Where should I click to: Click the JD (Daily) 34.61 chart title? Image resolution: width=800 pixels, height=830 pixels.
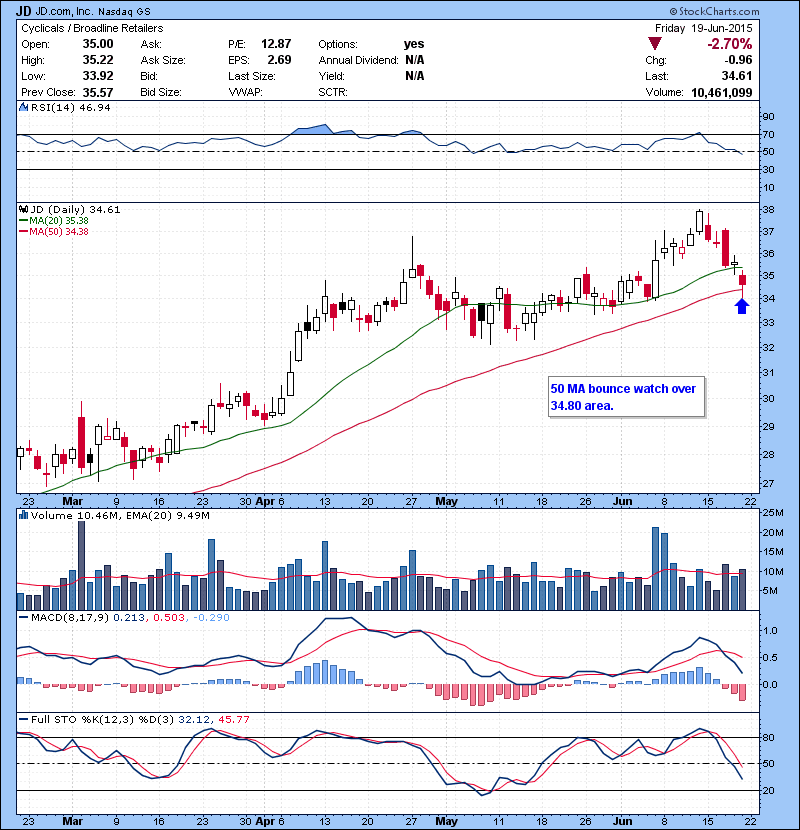[75, 210]
